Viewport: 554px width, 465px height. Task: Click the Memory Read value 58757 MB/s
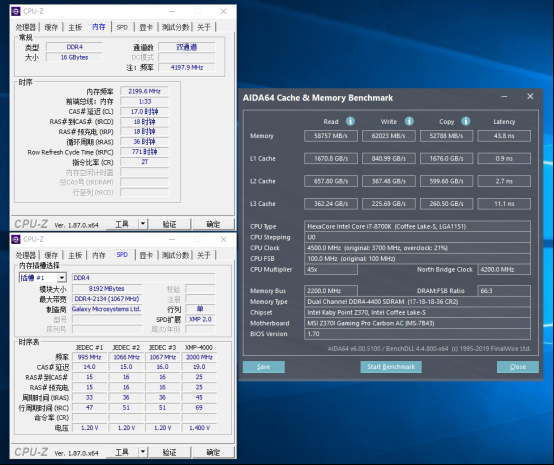click(331, 136)
